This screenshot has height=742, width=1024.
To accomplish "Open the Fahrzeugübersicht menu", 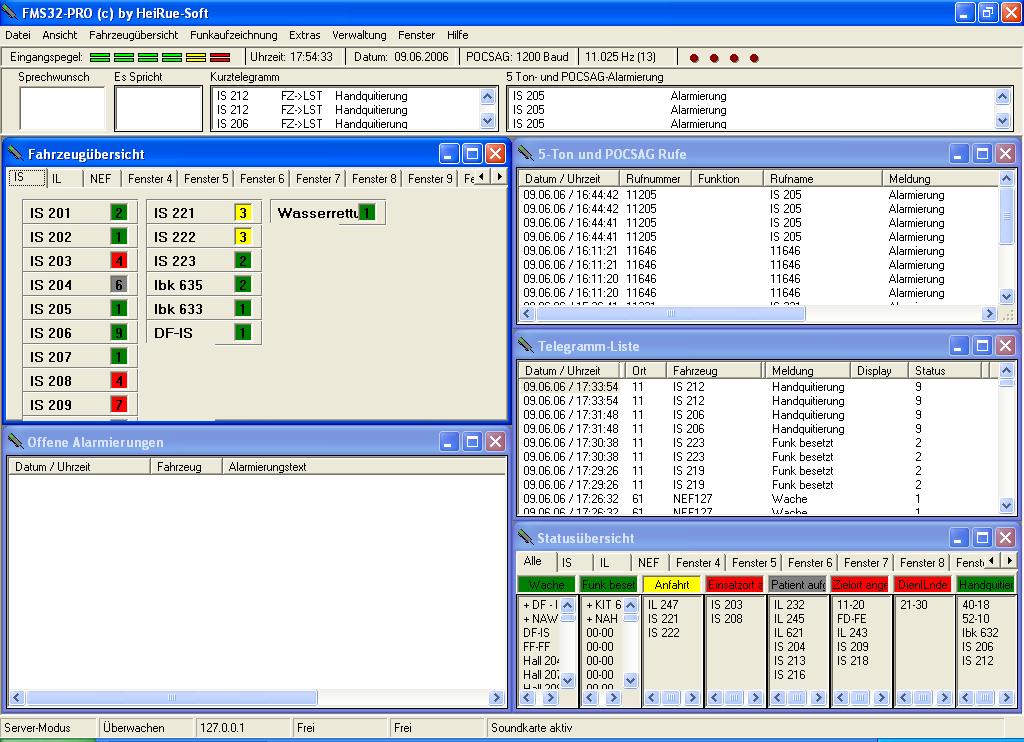I will click(x=133, y=35).
